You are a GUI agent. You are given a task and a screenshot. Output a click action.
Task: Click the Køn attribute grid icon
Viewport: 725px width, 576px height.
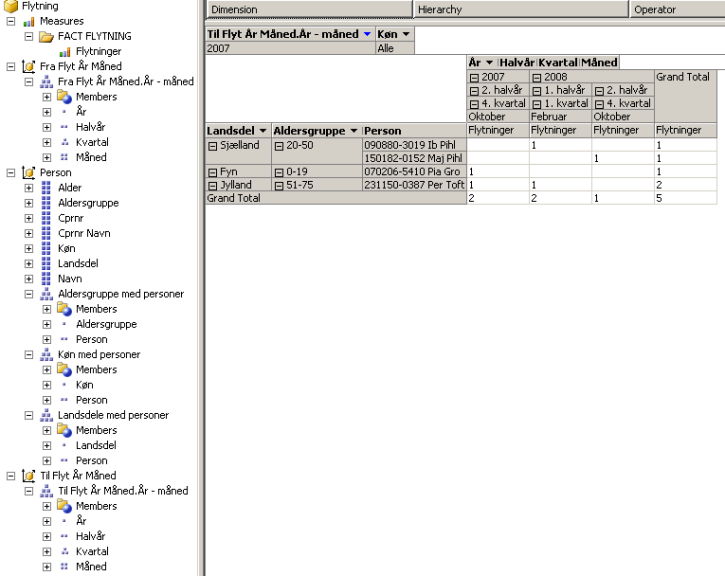point(46,249)
